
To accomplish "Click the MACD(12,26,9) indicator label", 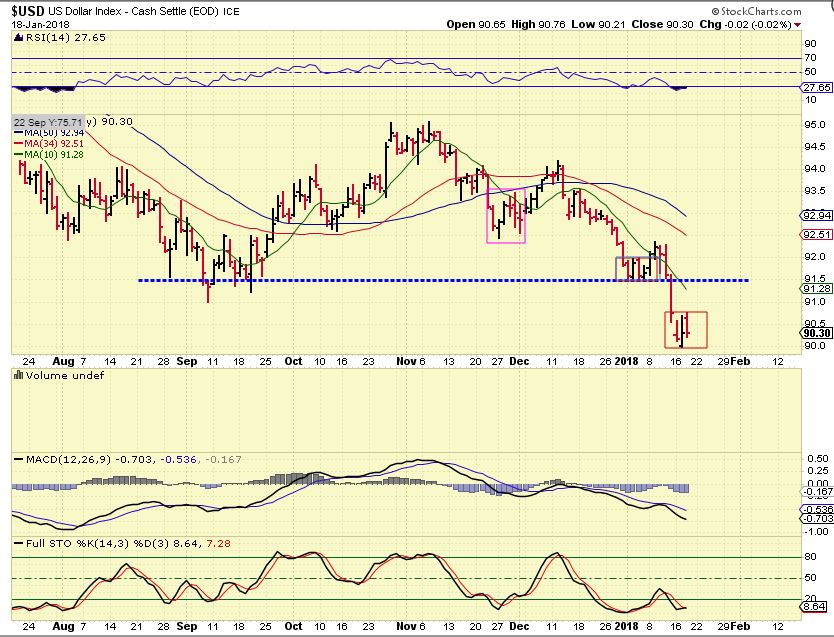I will [60, 458].
